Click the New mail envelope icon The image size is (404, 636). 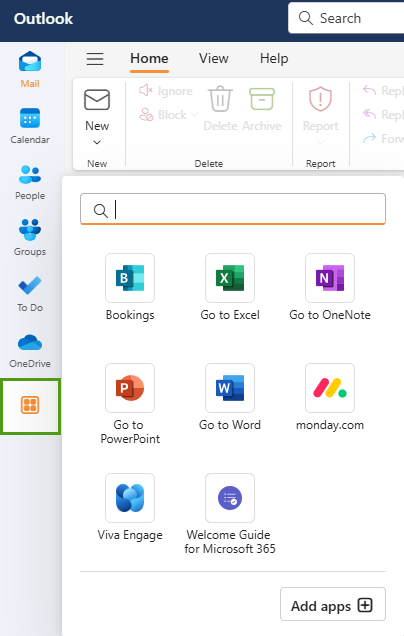[x=97, y=100]
